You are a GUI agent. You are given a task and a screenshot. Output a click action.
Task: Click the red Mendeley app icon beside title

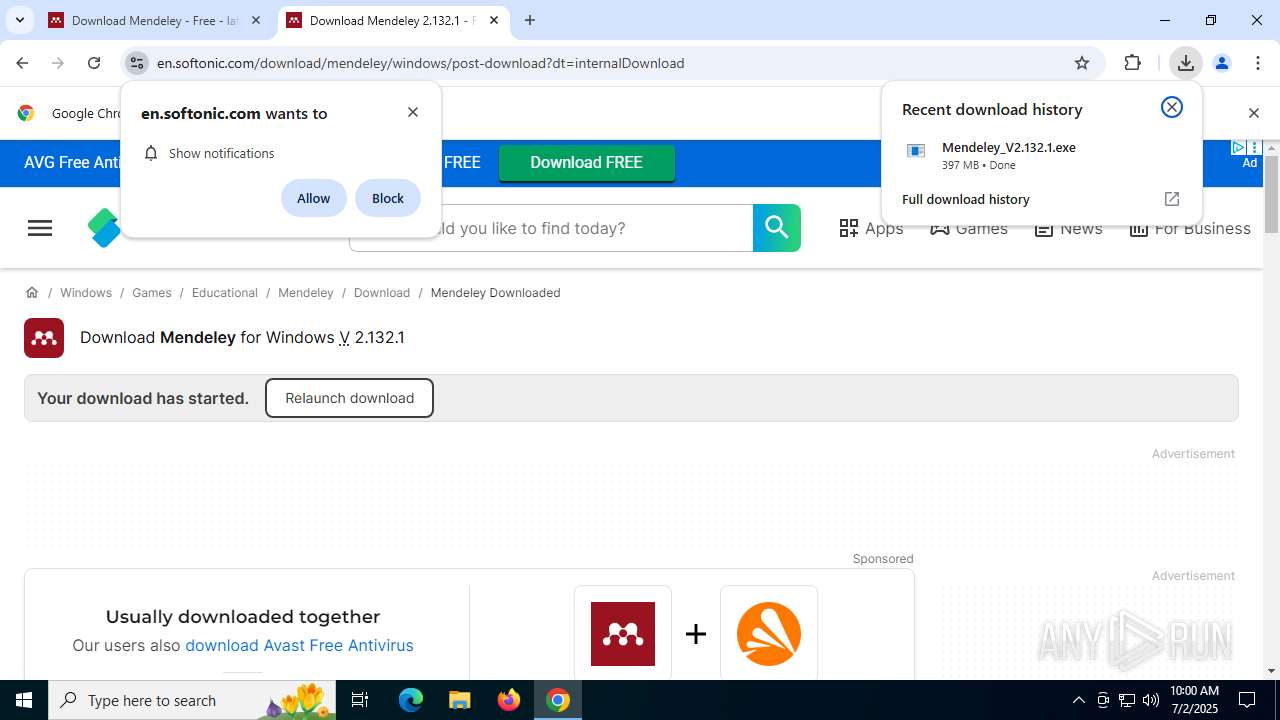tap(44, 338)
